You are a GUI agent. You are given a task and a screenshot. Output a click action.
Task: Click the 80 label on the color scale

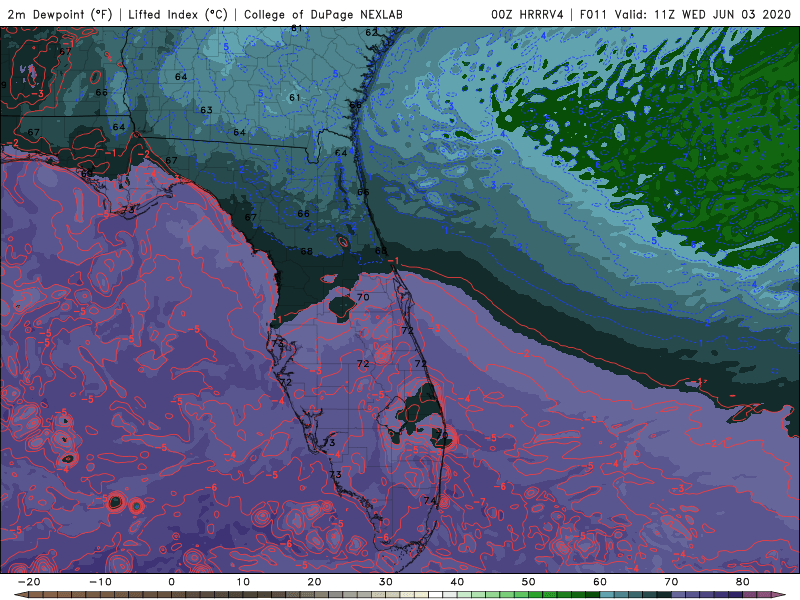pyautogui.click(x=743, y=582)
